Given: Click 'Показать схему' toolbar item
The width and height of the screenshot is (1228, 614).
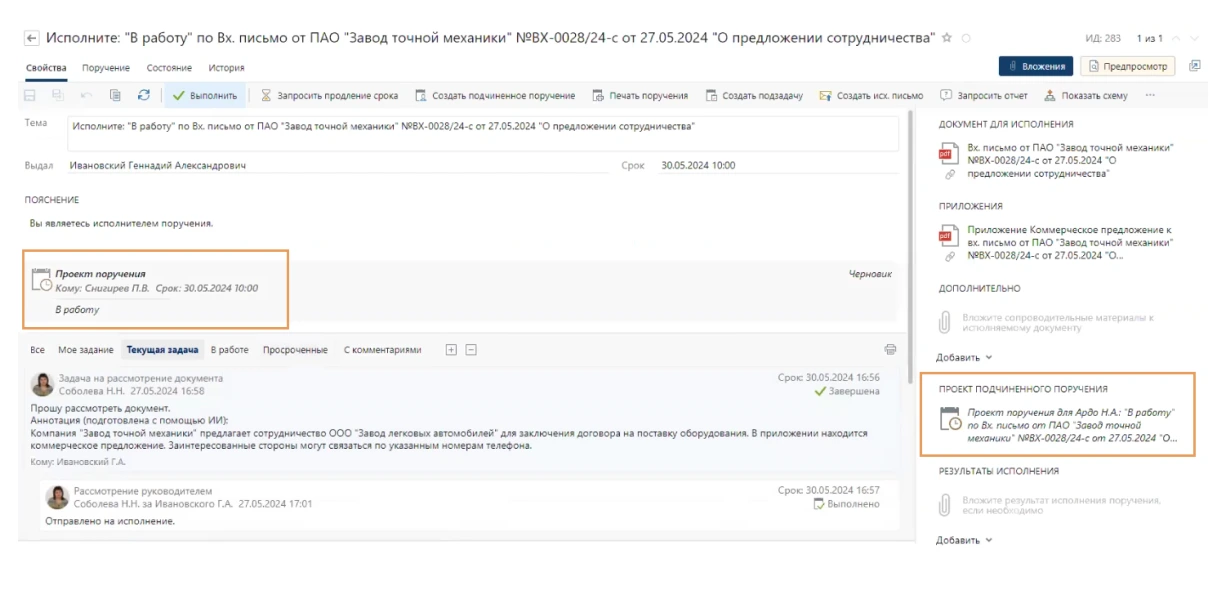Looking at the screenshot, I should click(x=1085, y=96).
